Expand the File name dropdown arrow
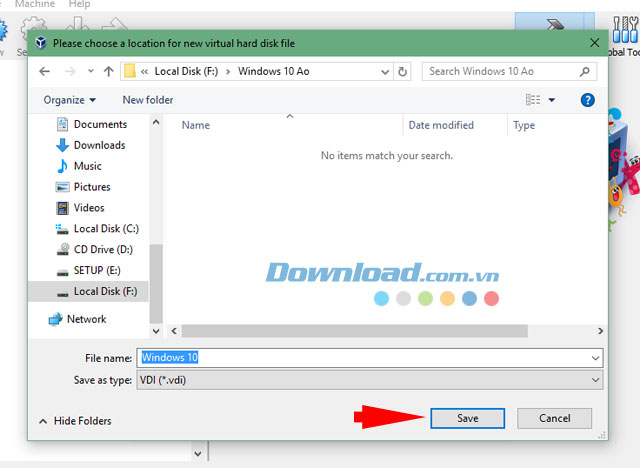Image resolution: width=640 pixels, height=468 pixels. pos(596,358)
